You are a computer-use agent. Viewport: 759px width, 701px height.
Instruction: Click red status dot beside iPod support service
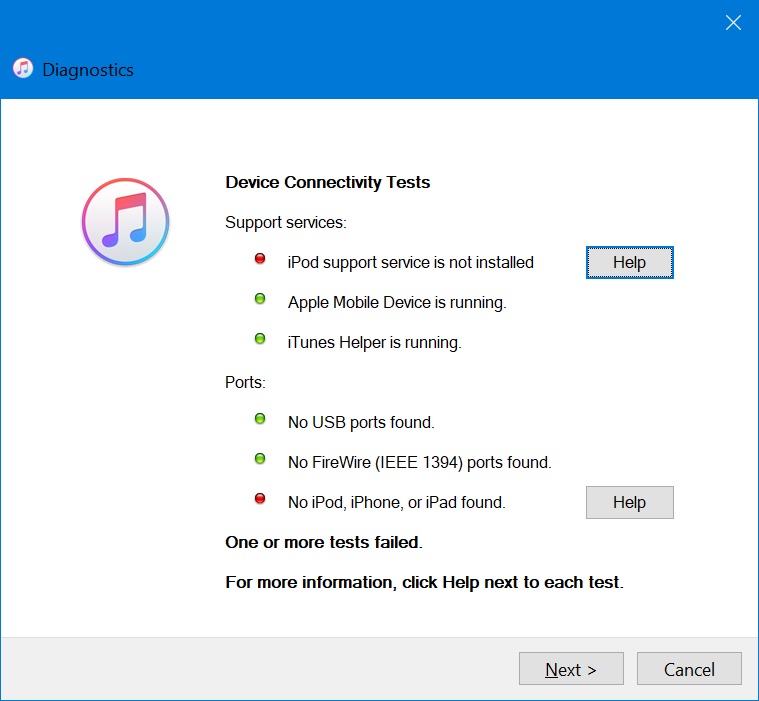point(260,259)
